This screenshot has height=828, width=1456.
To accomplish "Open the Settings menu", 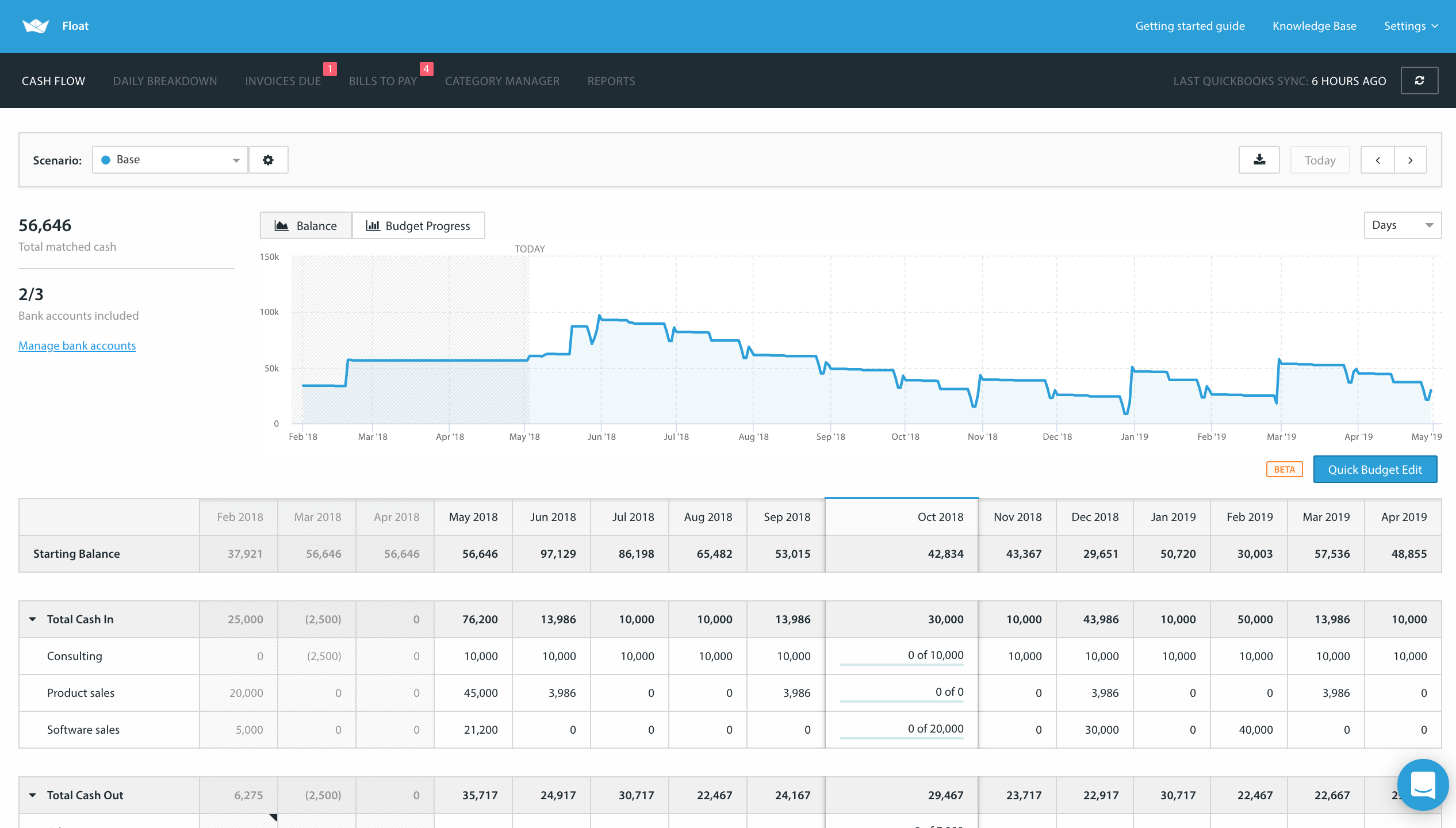I will click(x=1410, y=26).
